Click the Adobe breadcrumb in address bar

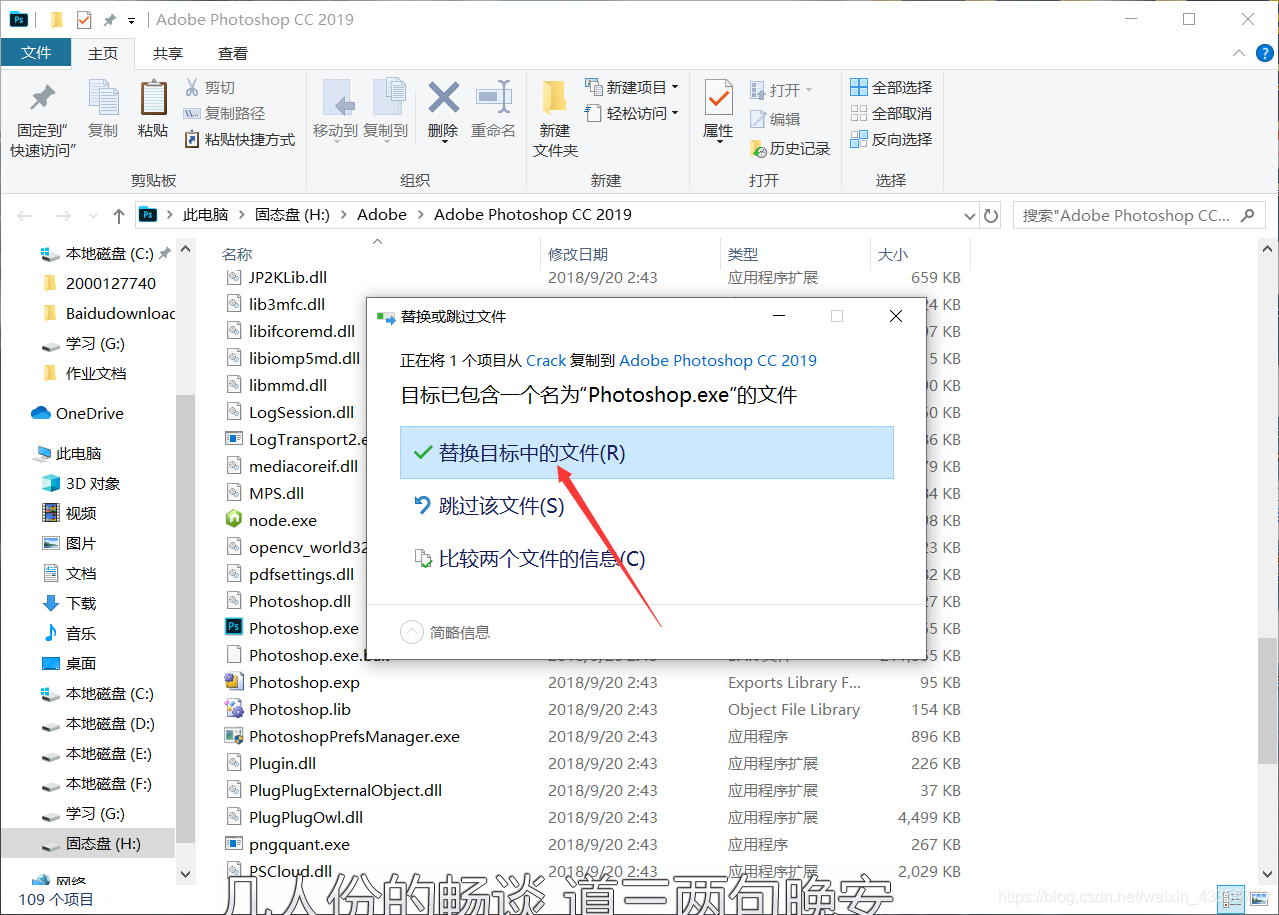pos(382,214)
